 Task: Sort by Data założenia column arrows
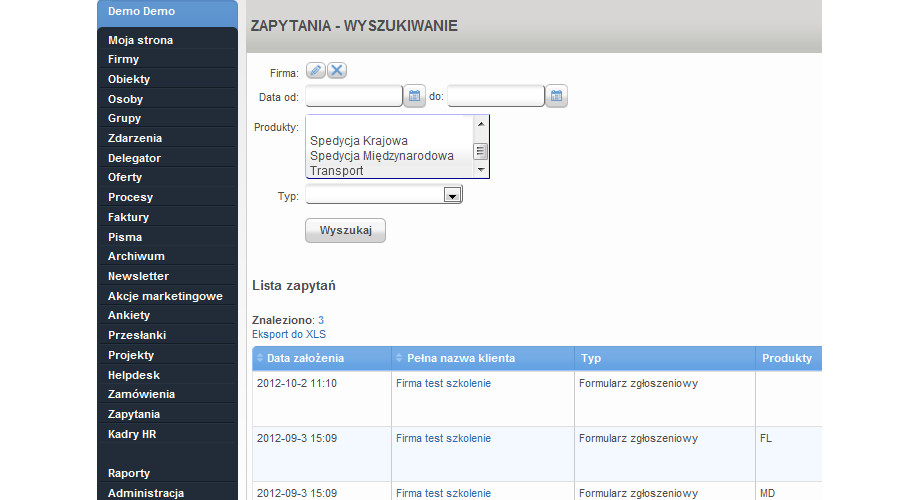point(260,357)
